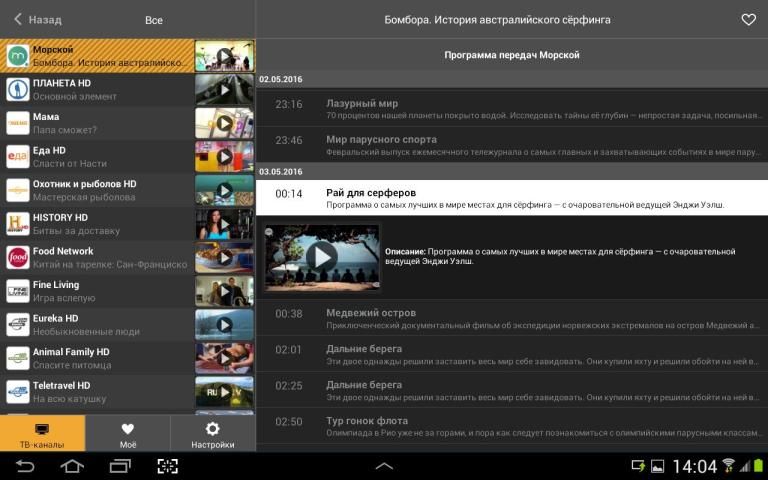Select the HISTORY HD channel logo

point(18,223)
